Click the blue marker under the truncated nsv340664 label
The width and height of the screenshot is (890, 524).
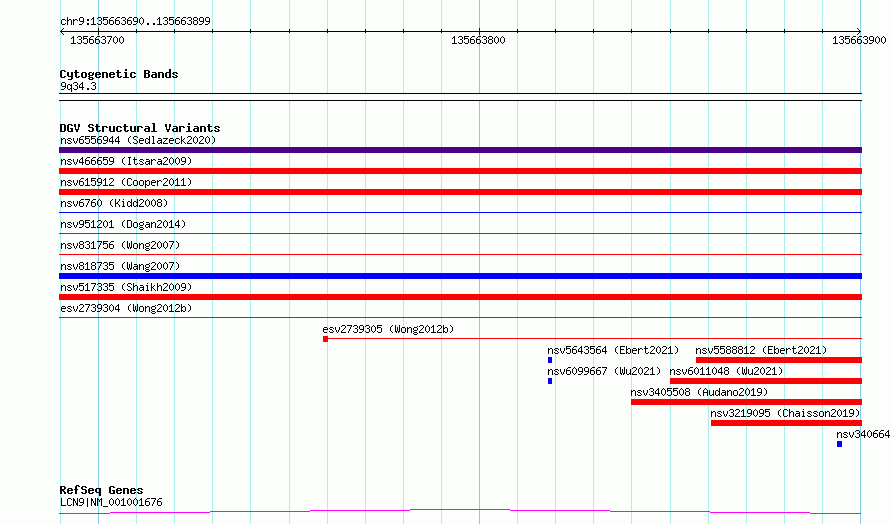[839, 444]
